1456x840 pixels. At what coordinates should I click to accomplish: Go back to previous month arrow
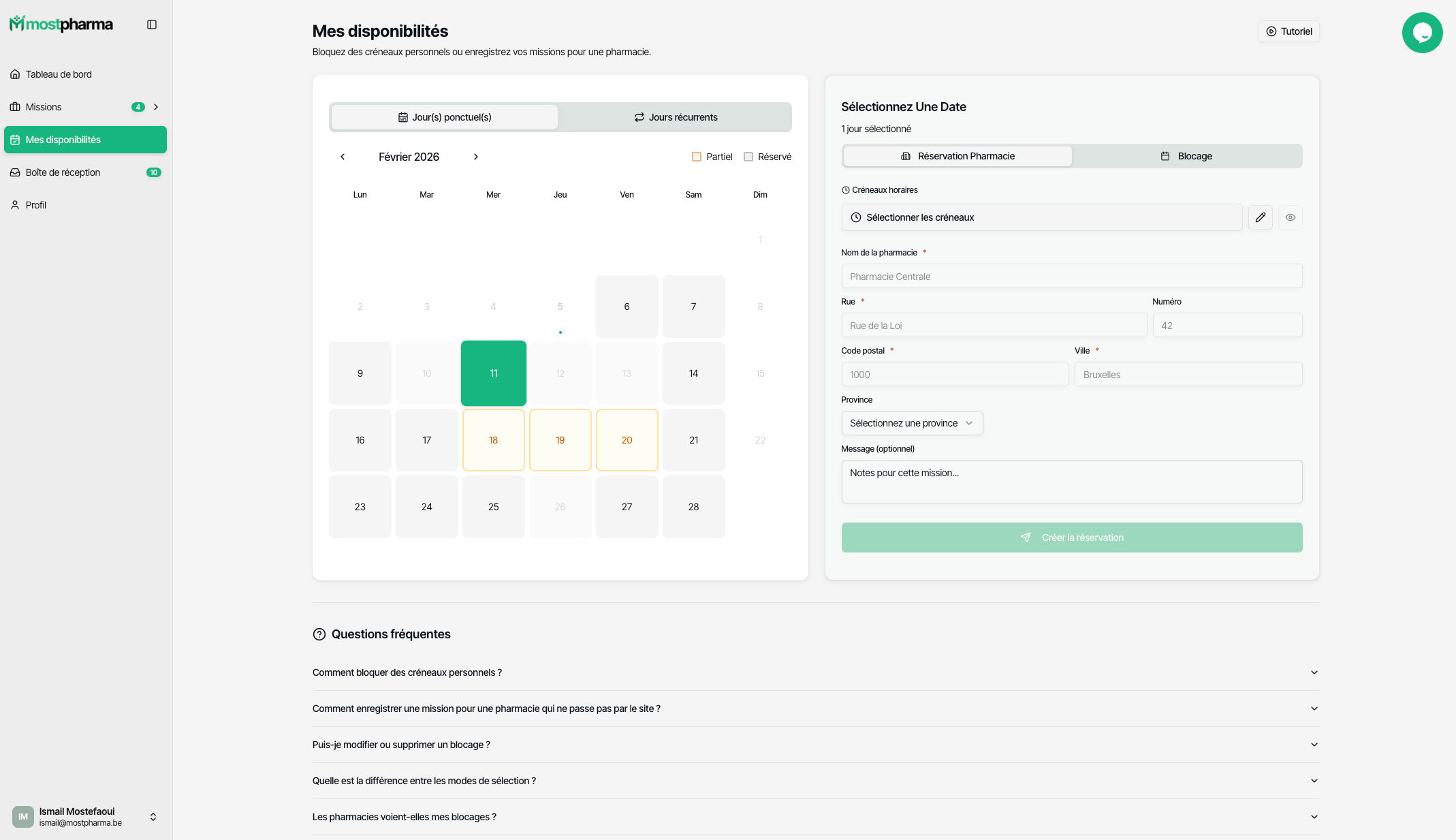(x=343, y=156)
